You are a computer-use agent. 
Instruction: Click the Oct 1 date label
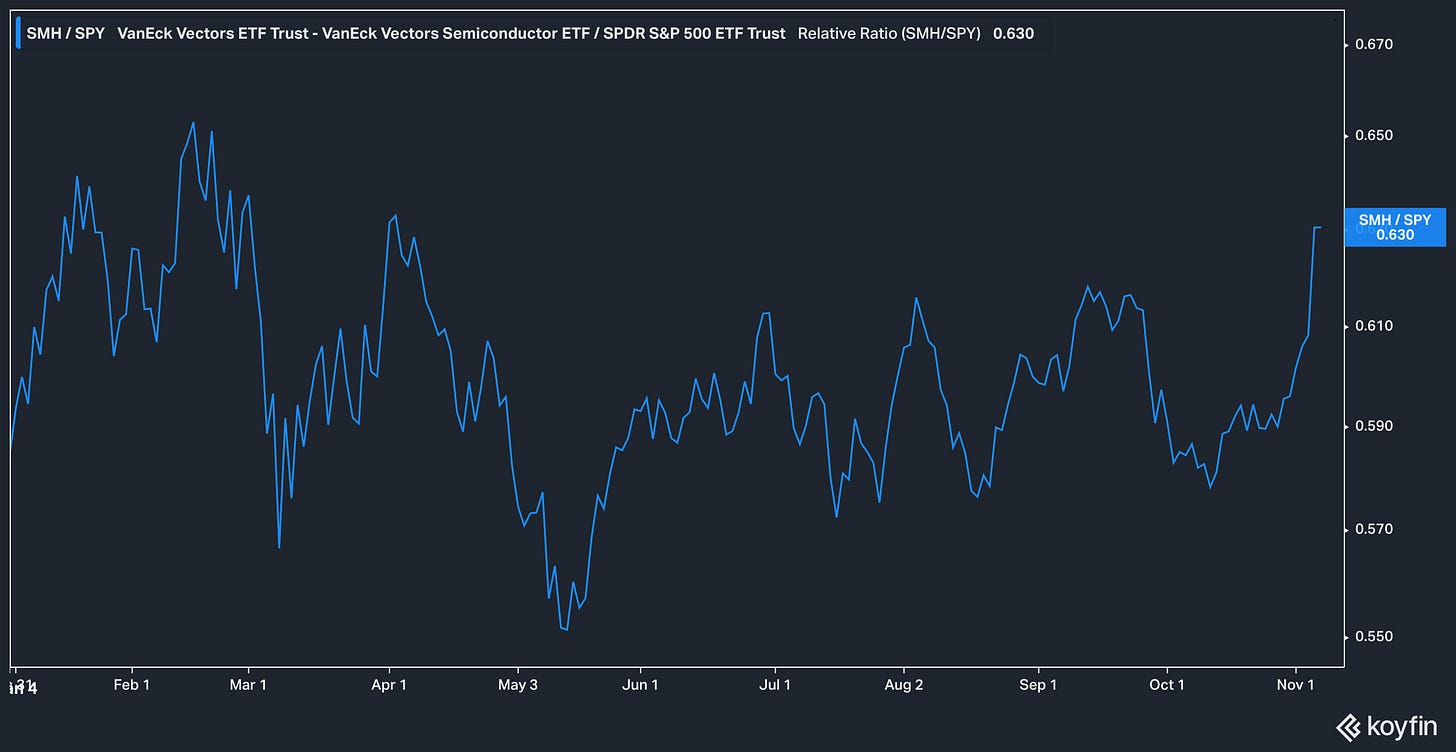click(x=1167, y=685)
